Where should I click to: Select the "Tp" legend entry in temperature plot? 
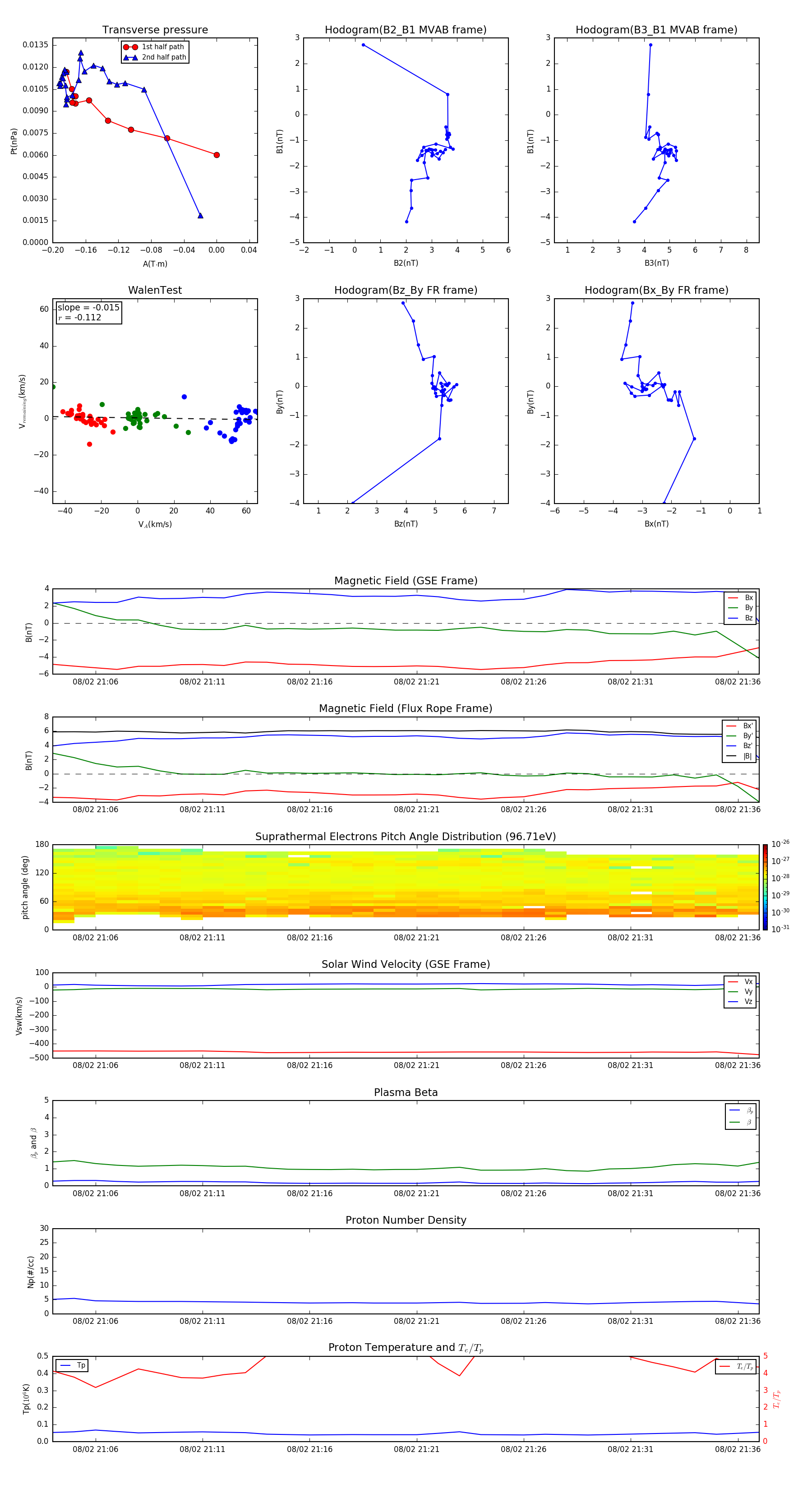pos(72,1365)
